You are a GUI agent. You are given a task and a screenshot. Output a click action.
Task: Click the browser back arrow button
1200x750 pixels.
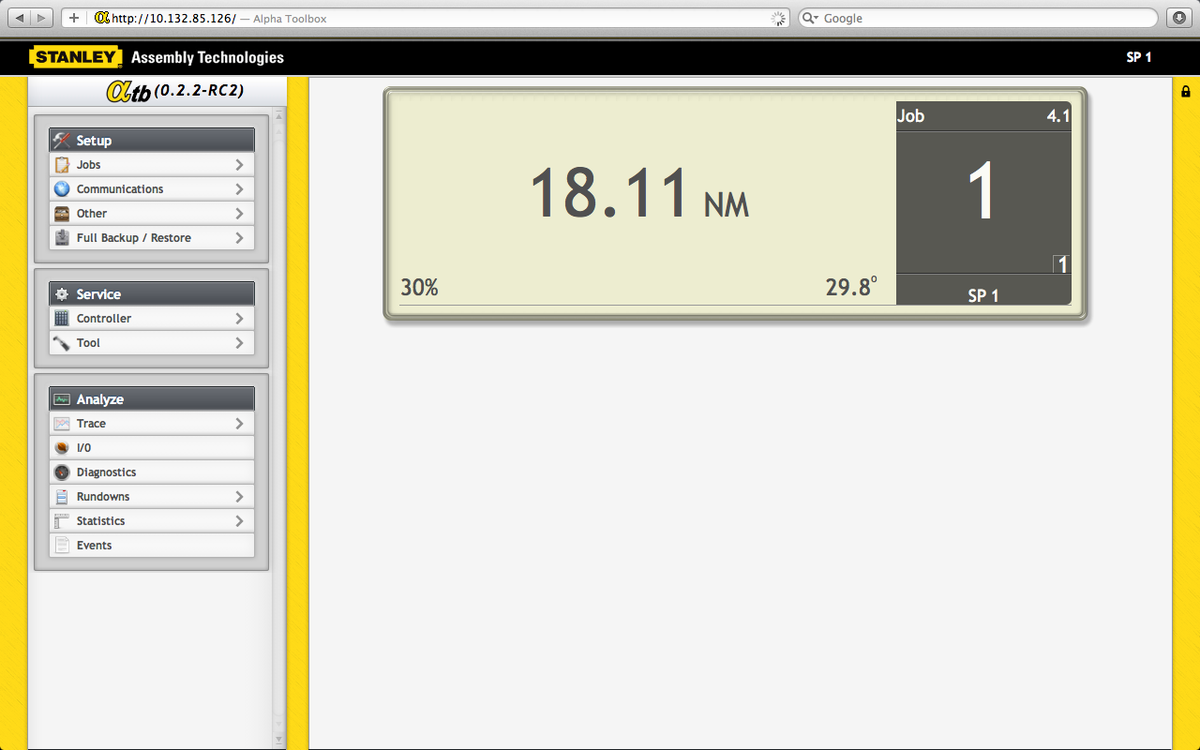pyautogui.click(x=20, y=18)
